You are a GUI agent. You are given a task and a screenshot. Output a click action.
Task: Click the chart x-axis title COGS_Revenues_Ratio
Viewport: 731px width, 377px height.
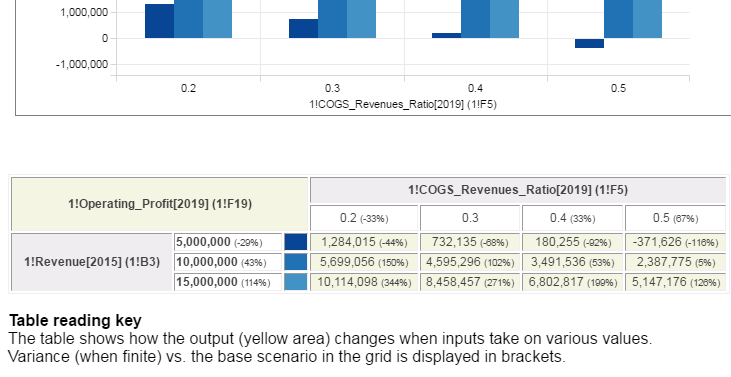tap(403, 104)
